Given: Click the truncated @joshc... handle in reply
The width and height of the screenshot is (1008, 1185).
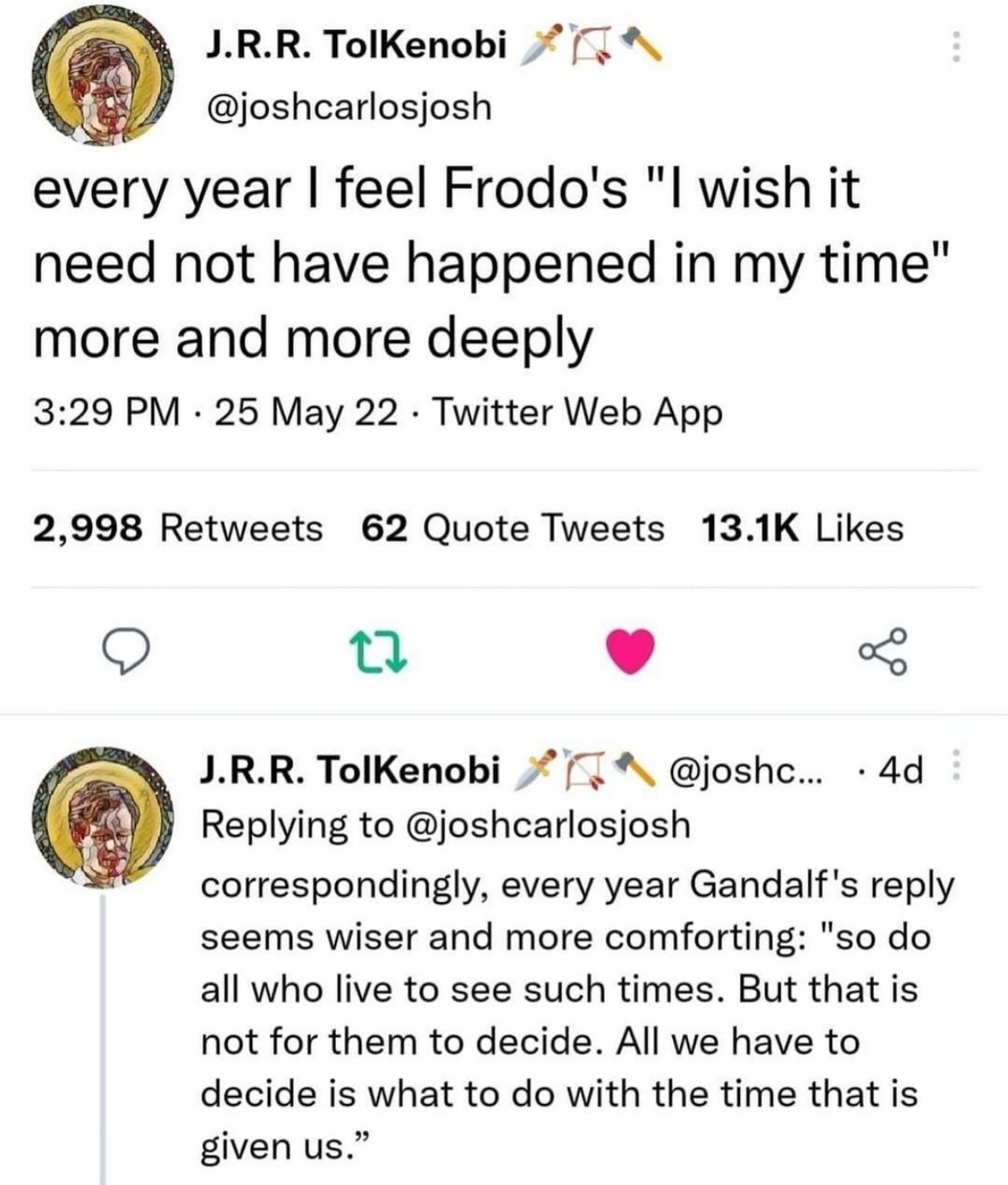Looking at the screenshot, I should [x=743, y=768].
